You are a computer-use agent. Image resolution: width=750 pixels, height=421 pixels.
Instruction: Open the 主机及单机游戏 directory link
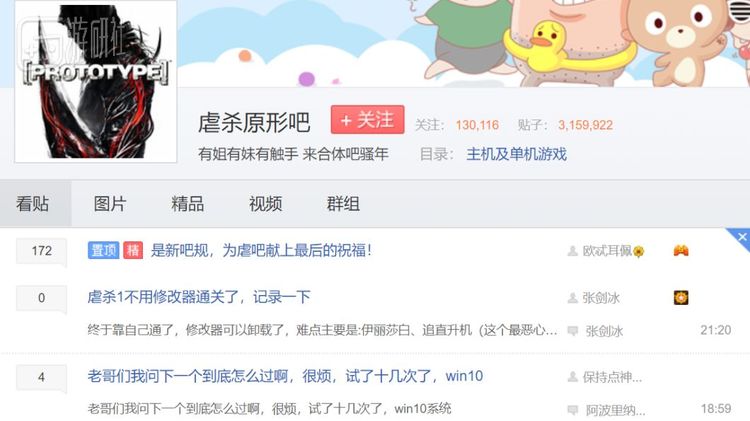[516, 154]
